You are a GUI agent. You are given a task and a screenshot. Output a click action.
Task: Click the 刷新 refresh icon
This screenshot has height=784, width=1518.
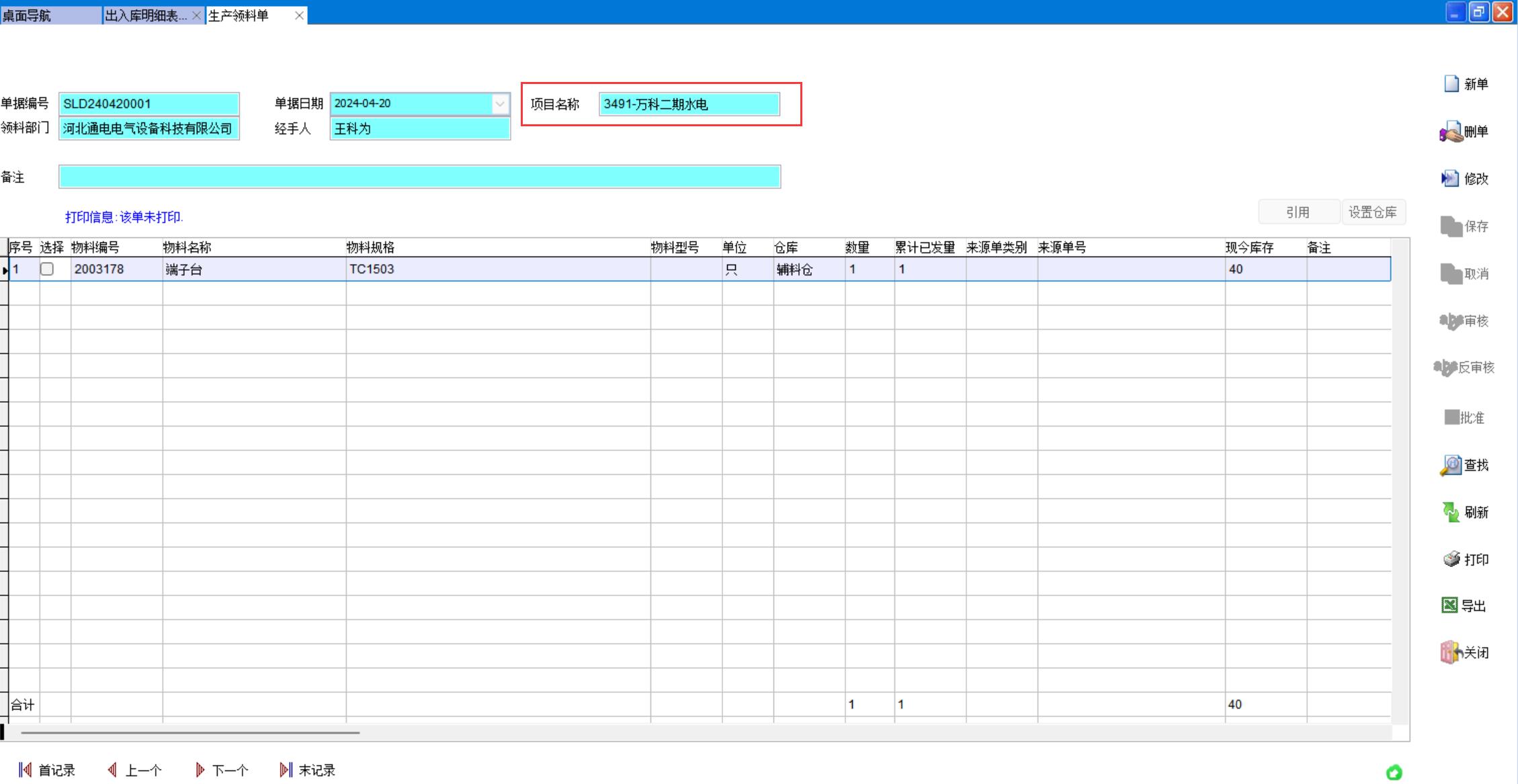pyautogui.click(x=1451, y=513)
